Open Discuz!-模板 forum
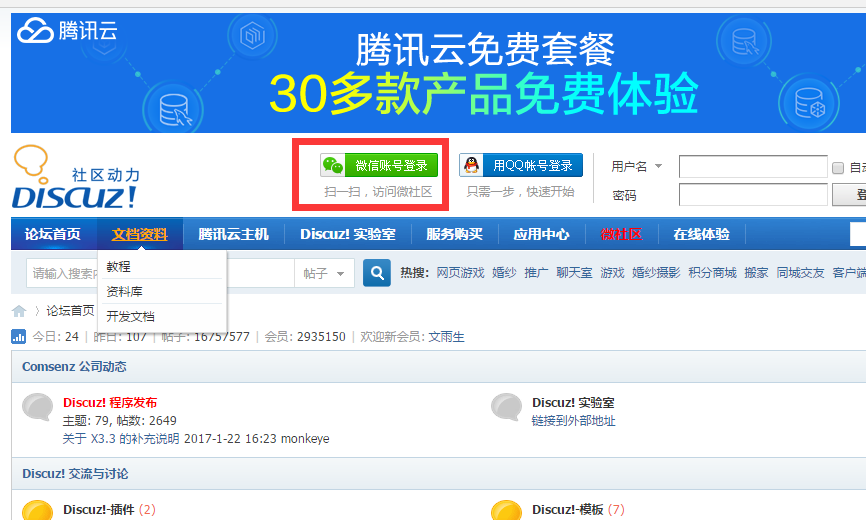 567,510
